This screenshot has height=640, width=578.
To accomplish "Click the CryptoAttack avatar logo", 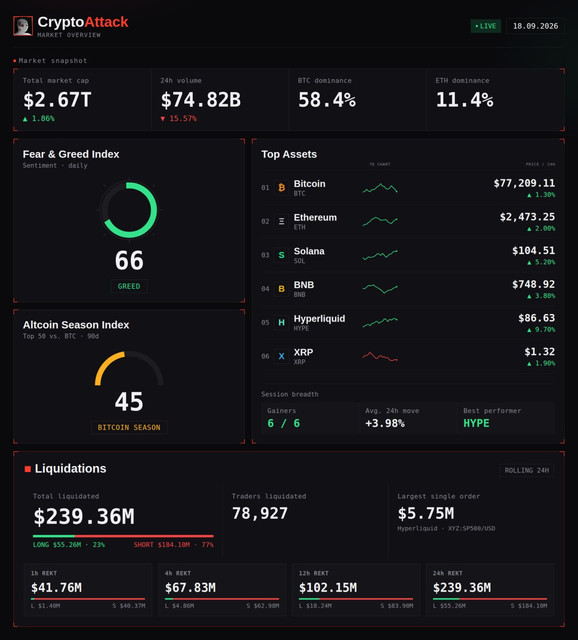I will [x=23, y=26].
